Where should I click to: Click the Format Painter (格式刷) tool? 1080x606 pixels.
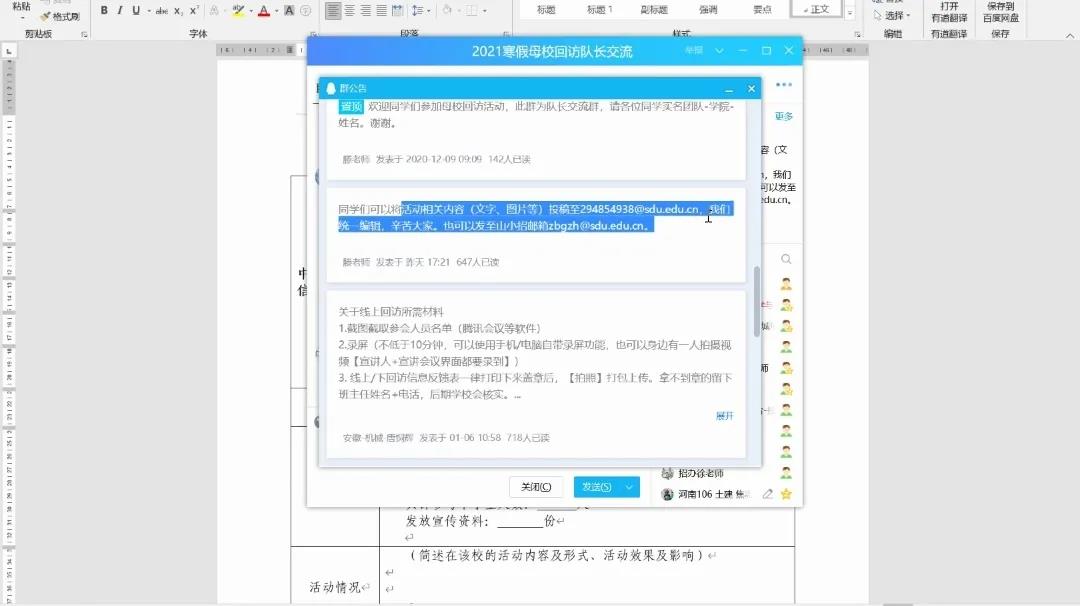coord(60,17)
